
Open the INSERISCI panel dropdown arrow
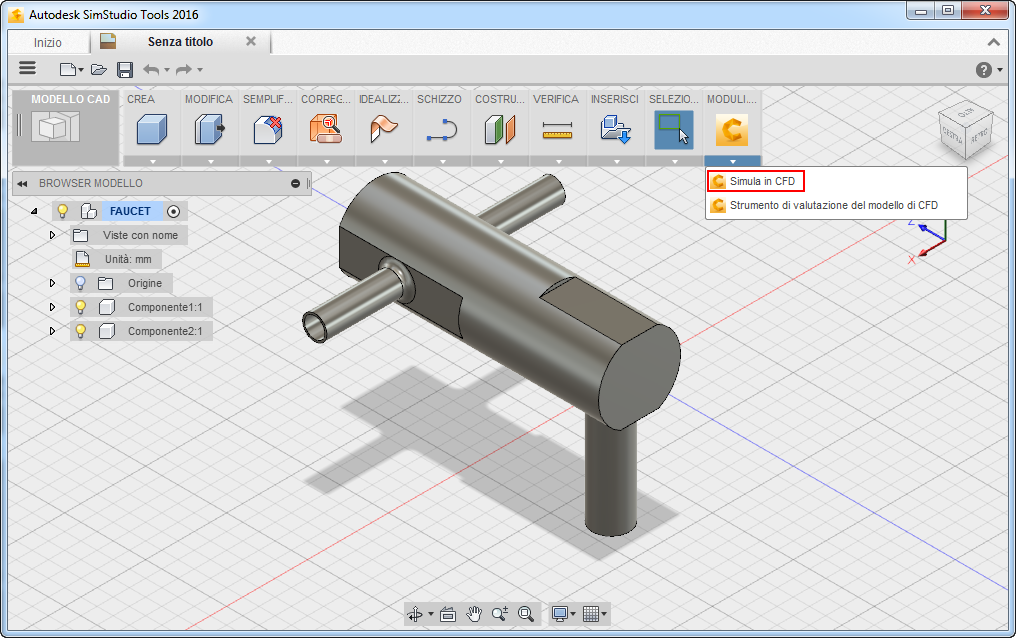pos(616,161)
